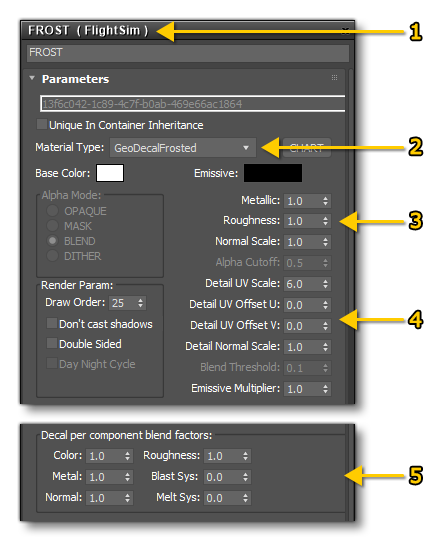Image resolution: width=435 pixels, height=541 pixels.
Task: Click the decal Metal blend spinner arrows
Action: pos(128,477)
